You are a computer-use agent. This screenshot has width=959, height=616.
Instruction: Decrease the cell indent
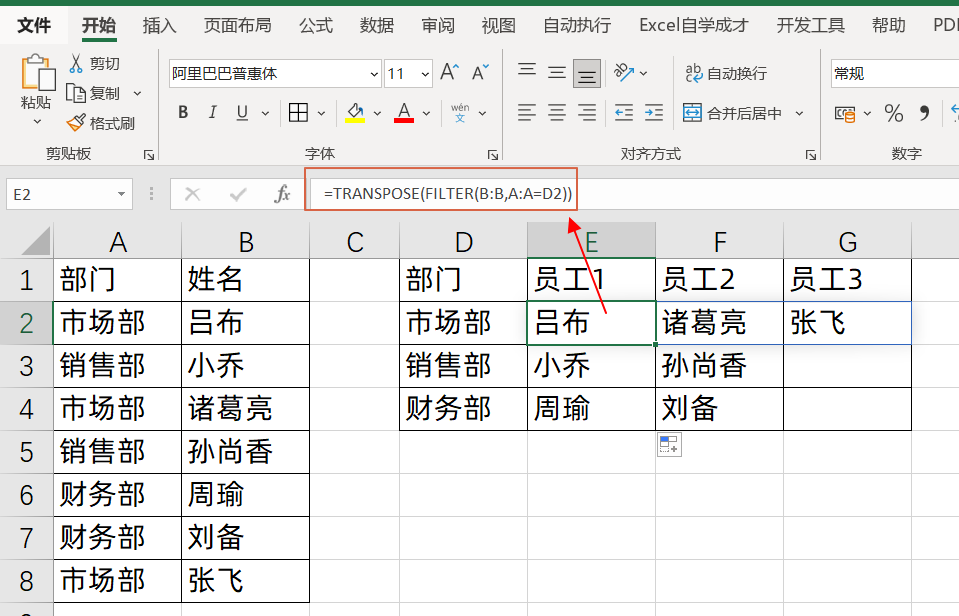[x=624, y=113]
